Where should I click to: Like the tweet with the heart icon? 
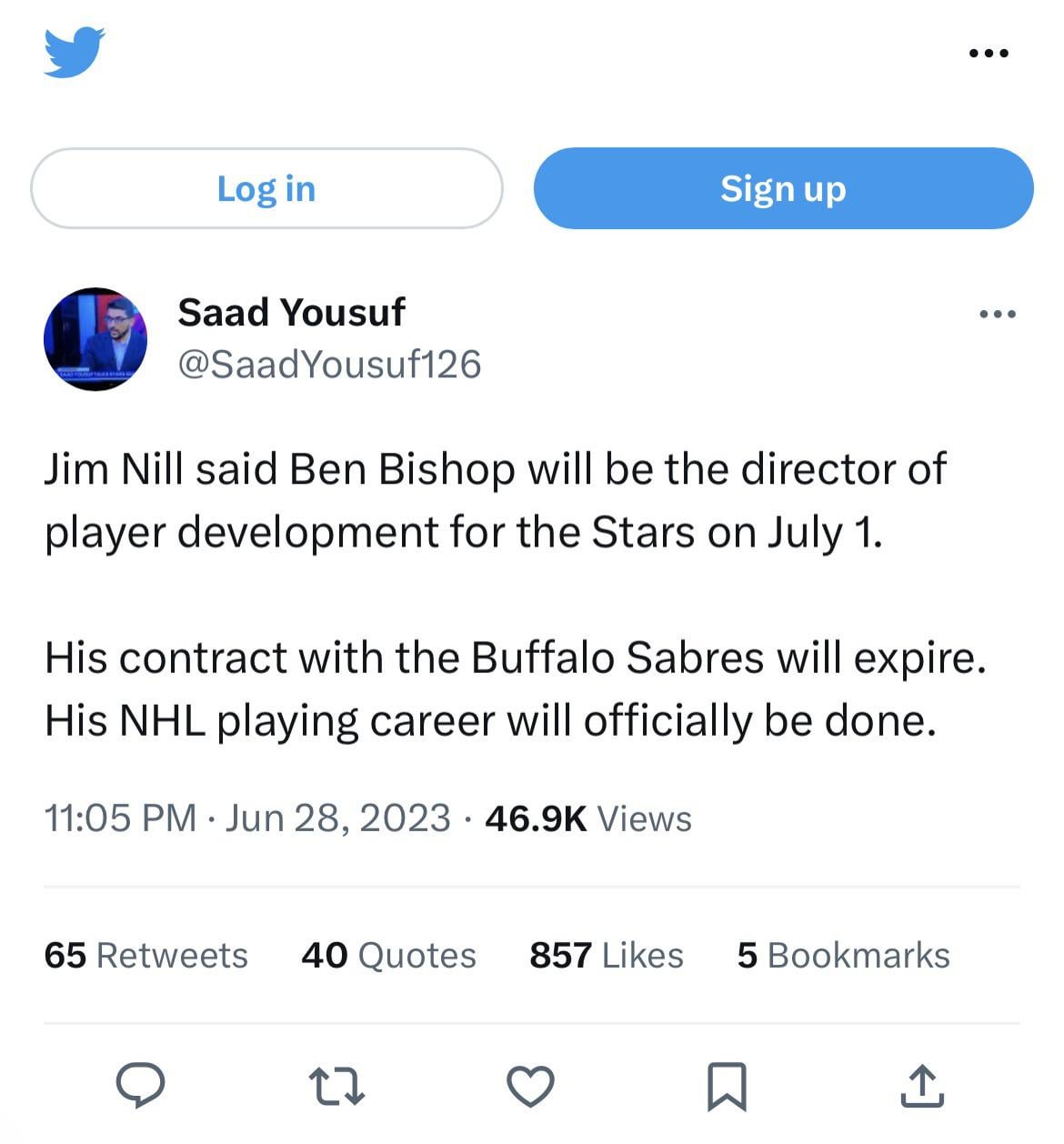pyautogui.click(x=530, y=1086)
